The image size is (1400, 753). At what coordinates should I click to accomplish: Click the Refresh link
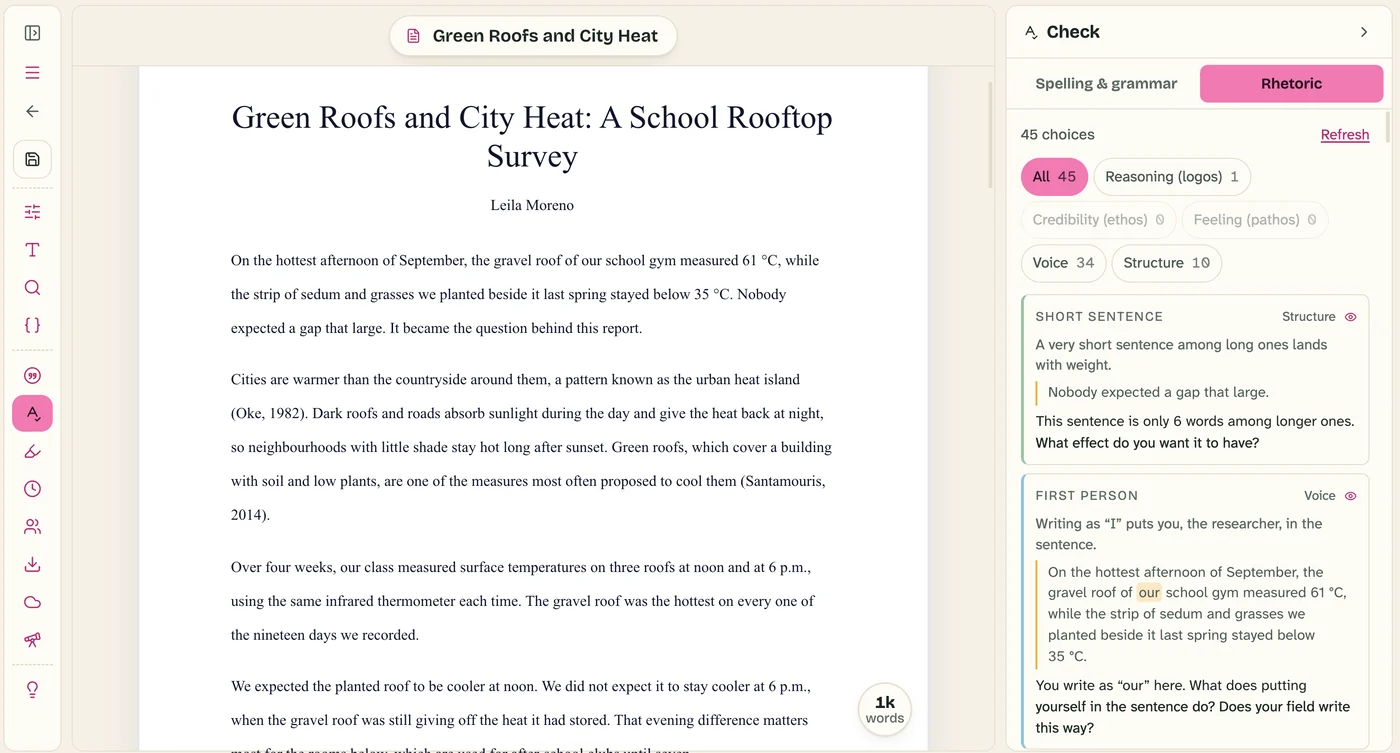click(x=1345, y=135)
